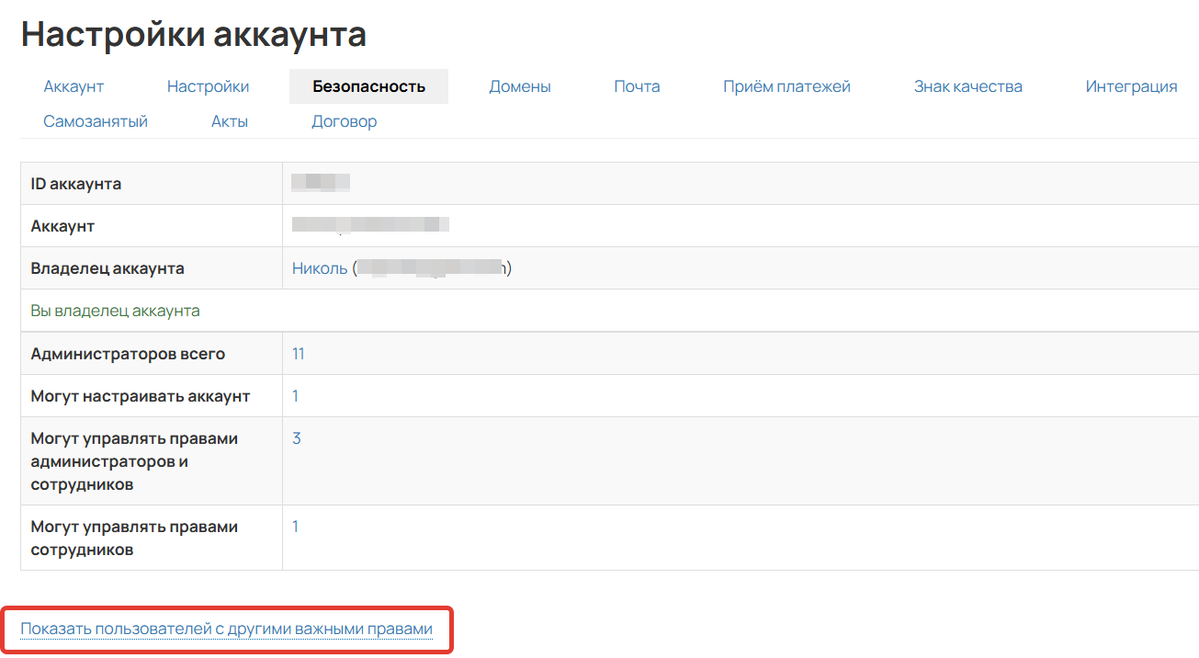View users who can configure the account
The width and height of the screenshot is (1199, 658).
coord(294,395)
